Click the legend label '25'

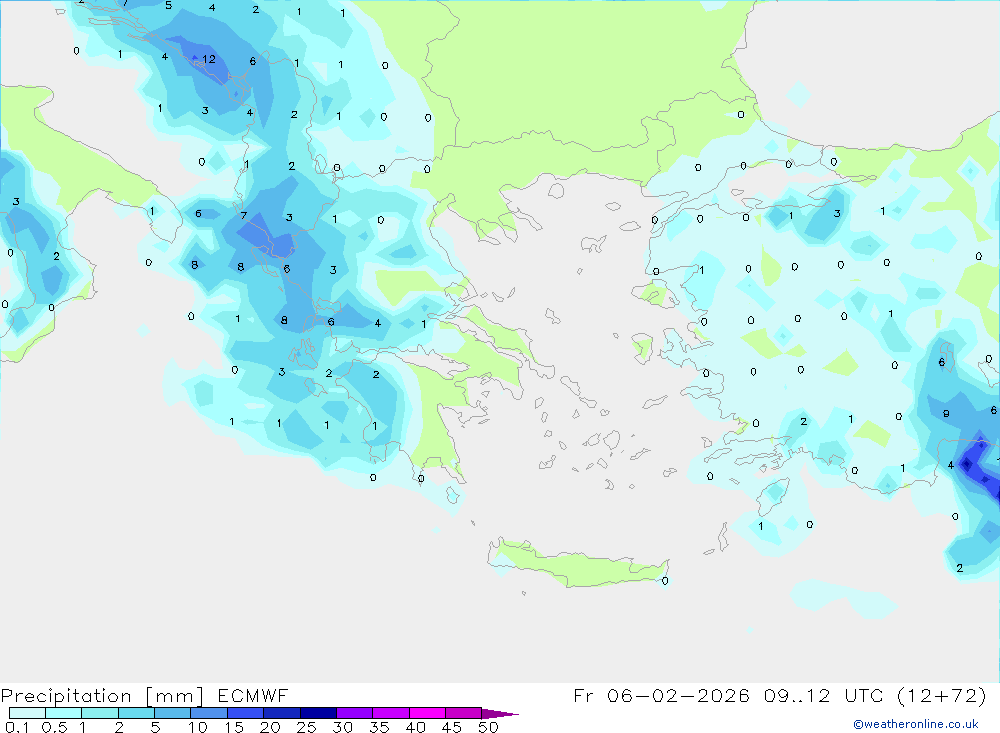click(306, 727)
